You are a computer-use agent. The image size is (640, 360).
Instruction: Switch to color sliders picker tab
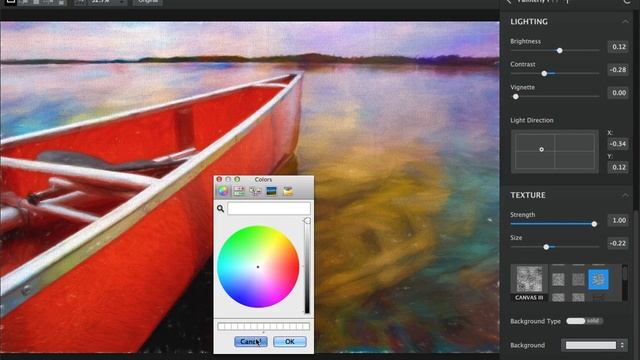(239, 191)
